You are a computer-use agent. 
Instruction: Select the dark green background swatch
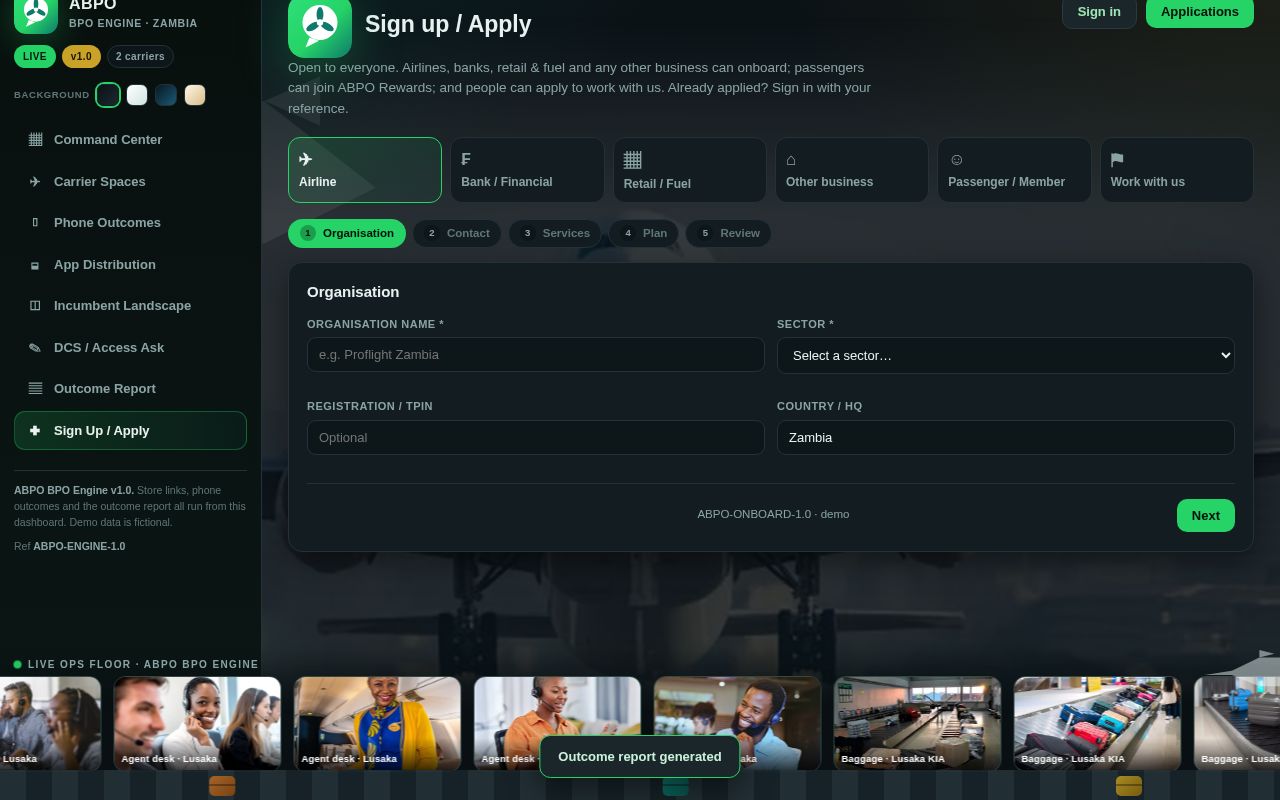[108, 95]
